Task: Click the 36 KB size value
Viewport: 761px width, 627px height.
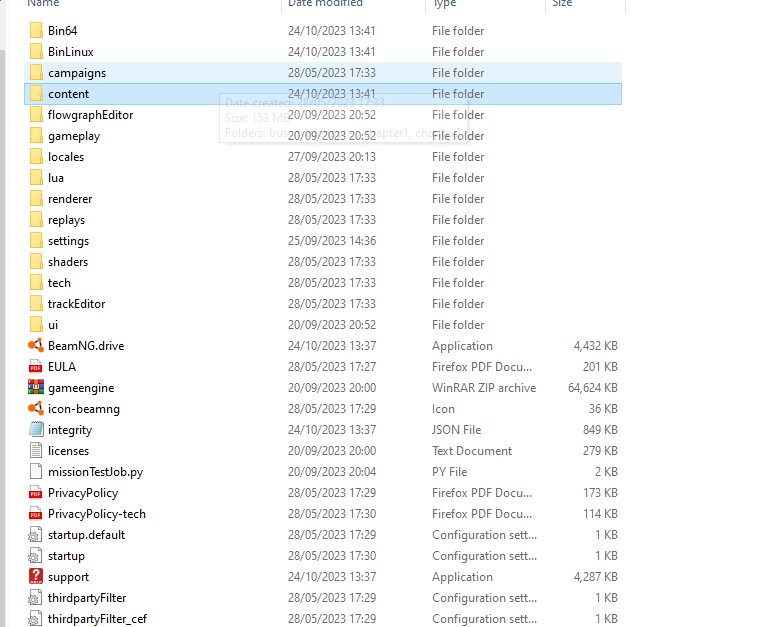Action: [603, 409]
